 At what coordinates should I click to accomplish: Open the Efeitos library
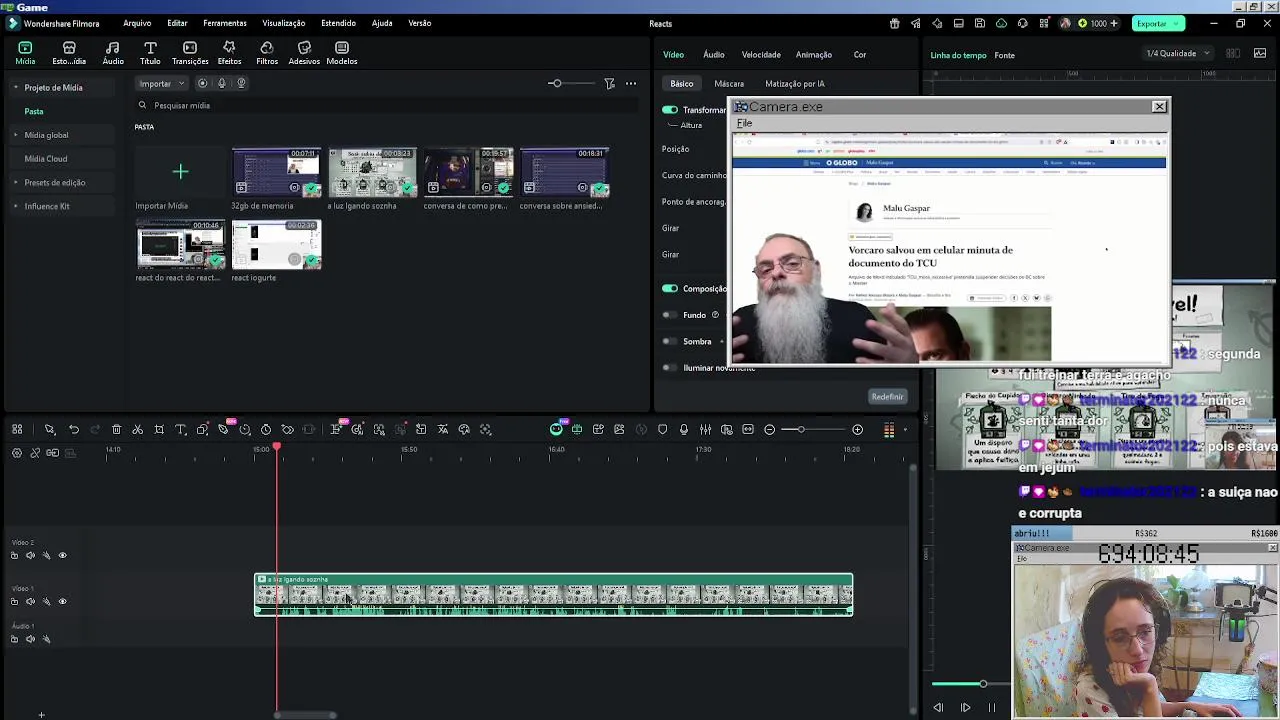(229, 53)
